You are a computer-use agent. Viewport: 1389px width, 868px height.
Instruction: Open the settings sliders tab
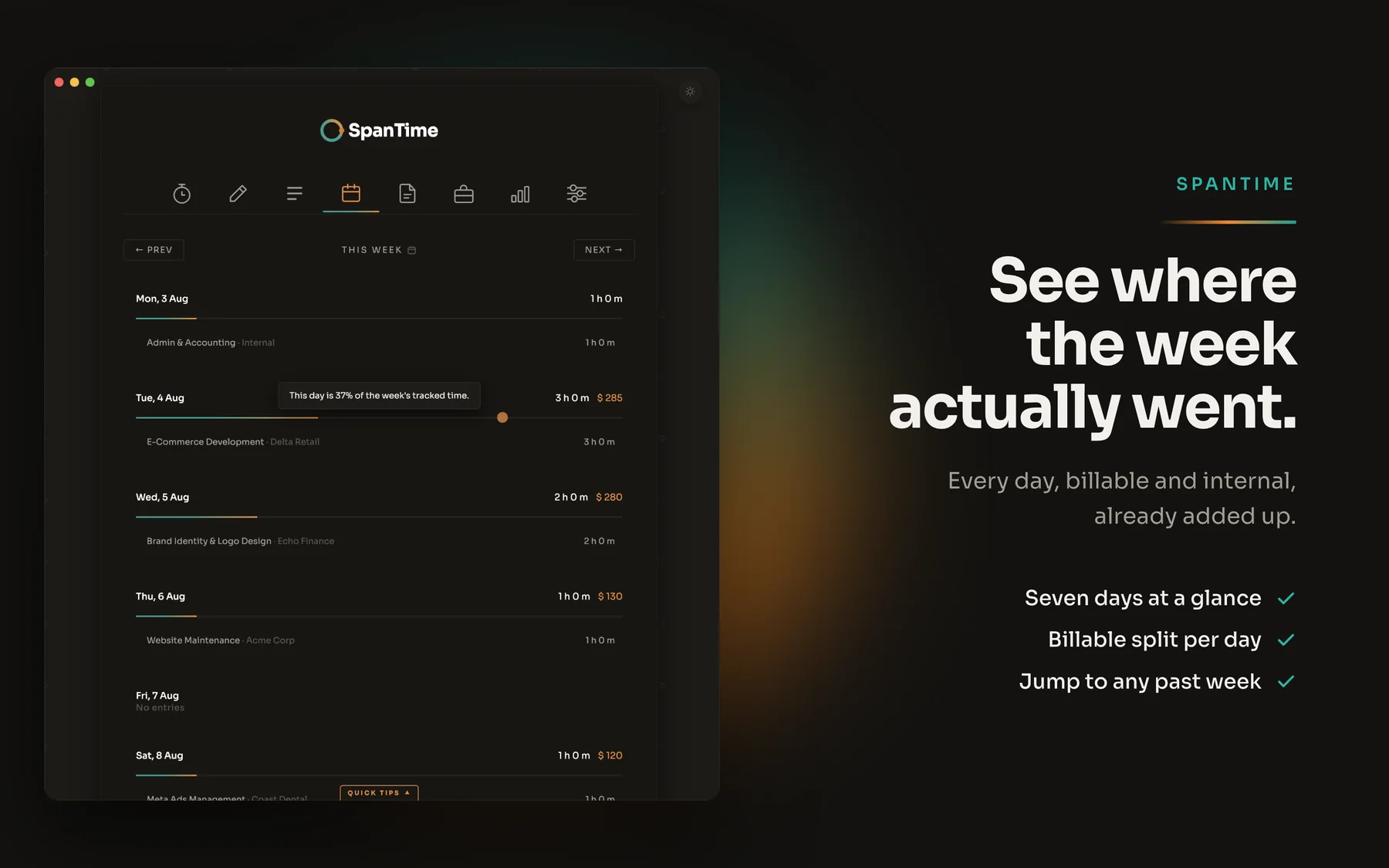[x=576, y=194]
